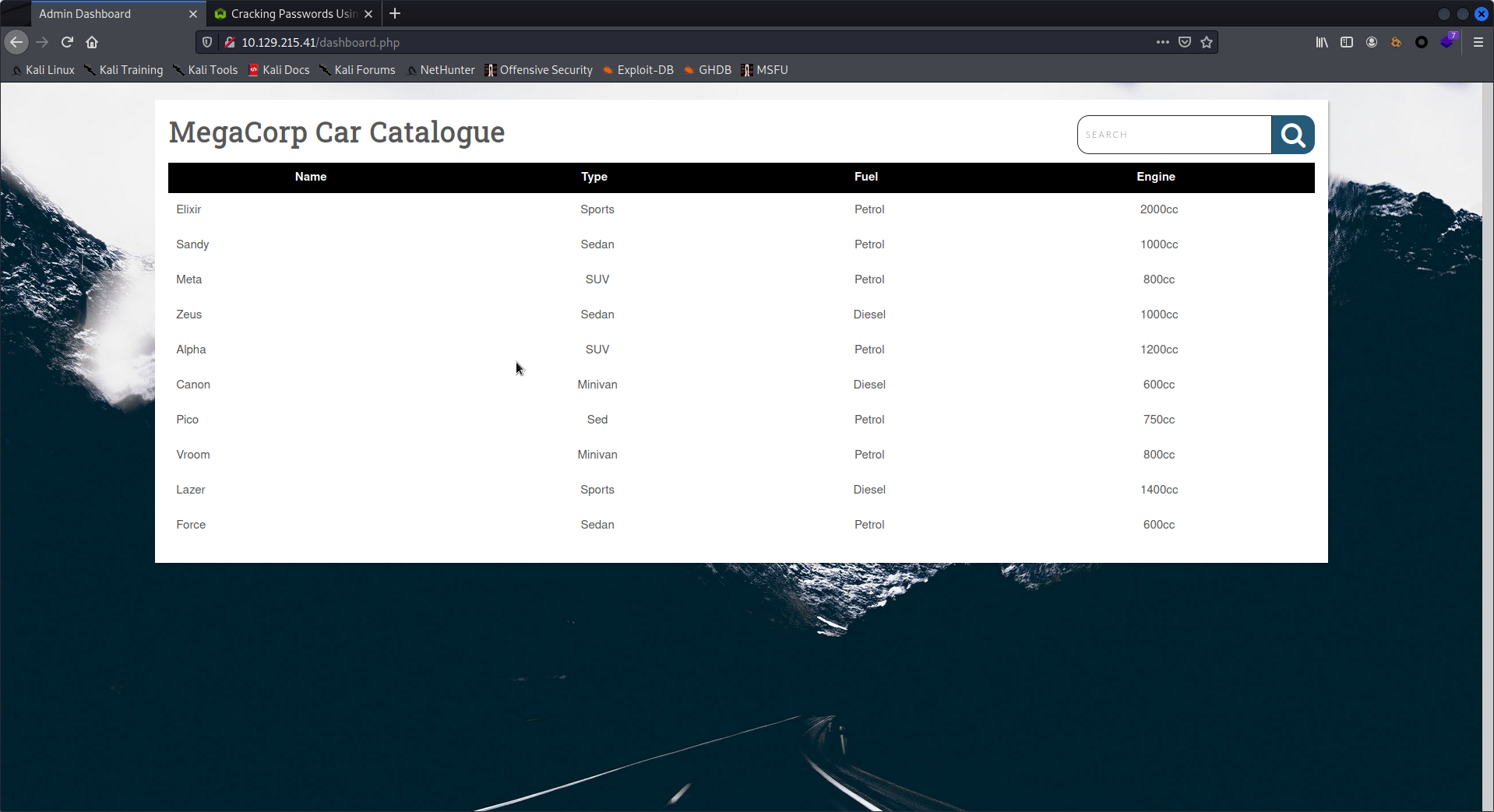Select the Alpha car name
This screenshot has width=1494, height=812.
(x=191, y=350)
